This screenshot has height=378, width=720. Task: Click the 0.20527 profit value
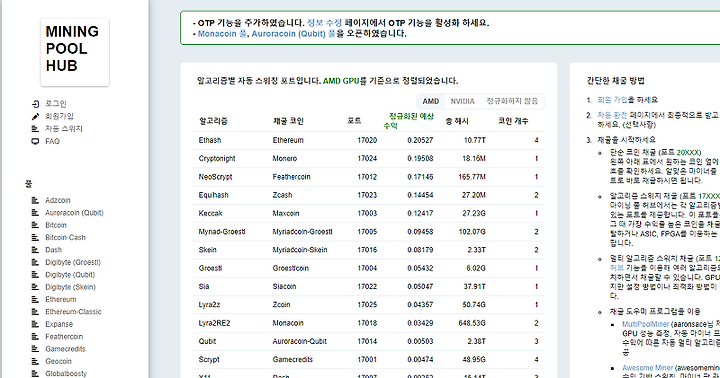click(420, 140)
